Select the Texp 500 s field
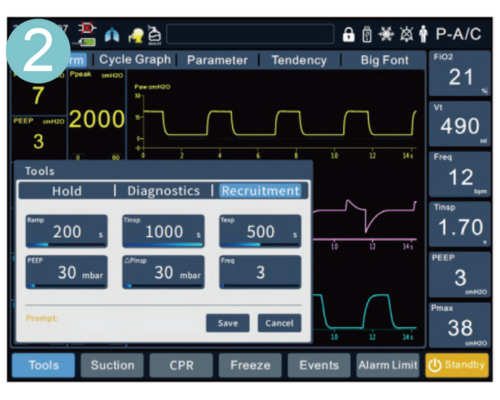This screenshot has height=400, width=500. pos(260,231)
